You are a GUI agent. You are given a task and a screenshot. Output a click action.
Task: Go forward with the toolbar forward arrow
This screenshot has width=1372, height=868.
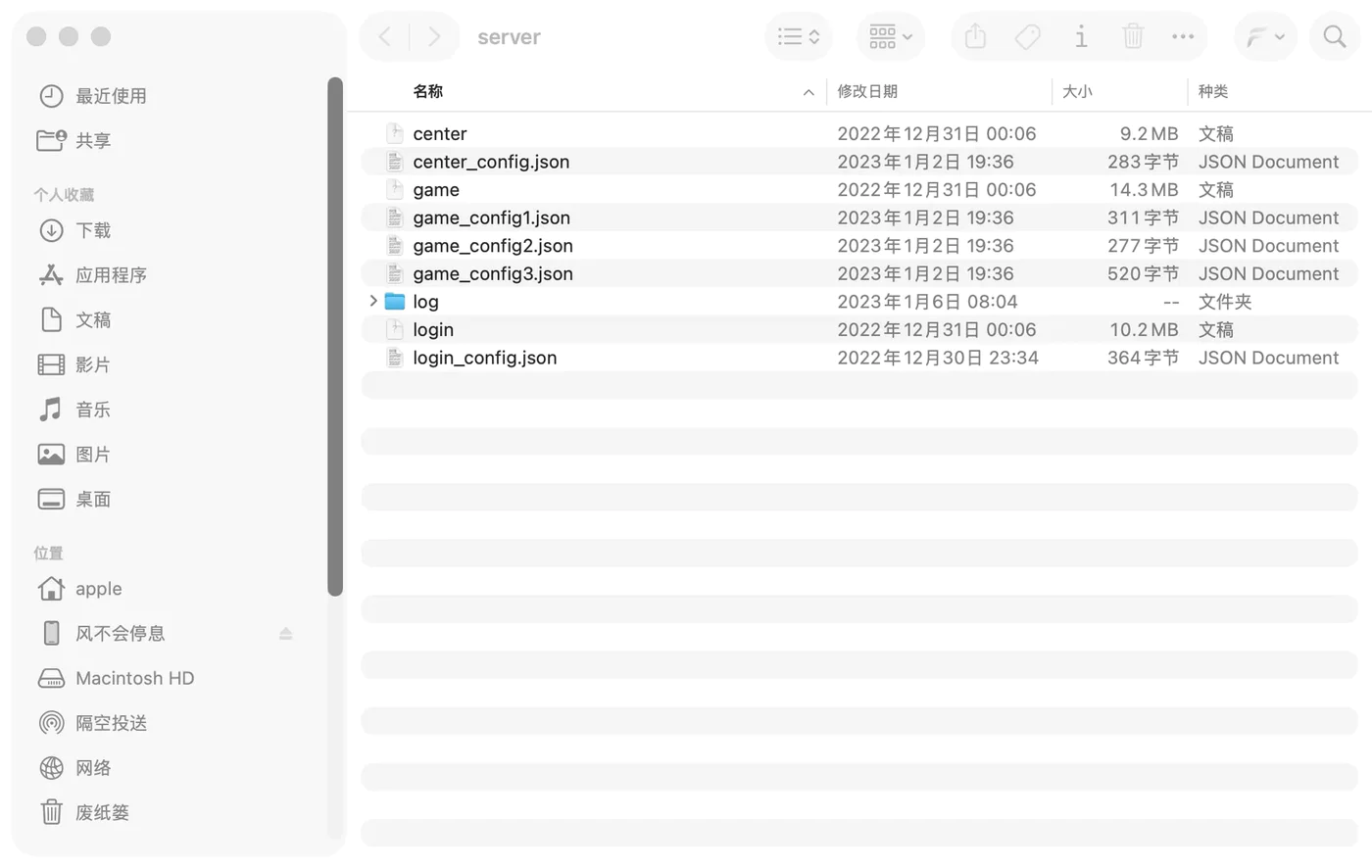434,37
